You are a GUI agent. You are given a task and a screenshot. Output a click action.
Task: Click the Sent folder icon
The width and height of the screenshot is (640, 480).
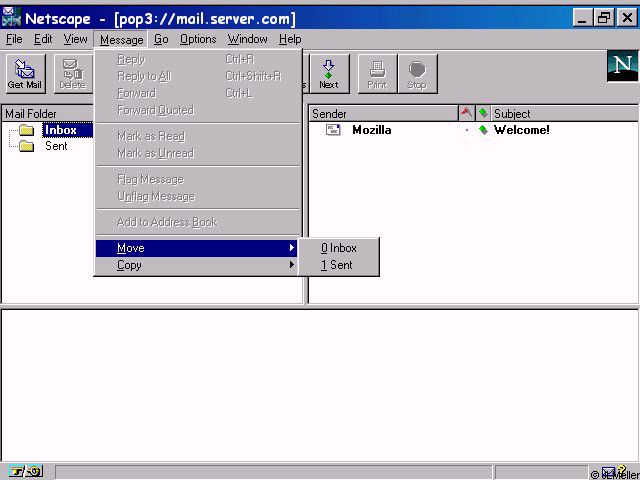27,146
